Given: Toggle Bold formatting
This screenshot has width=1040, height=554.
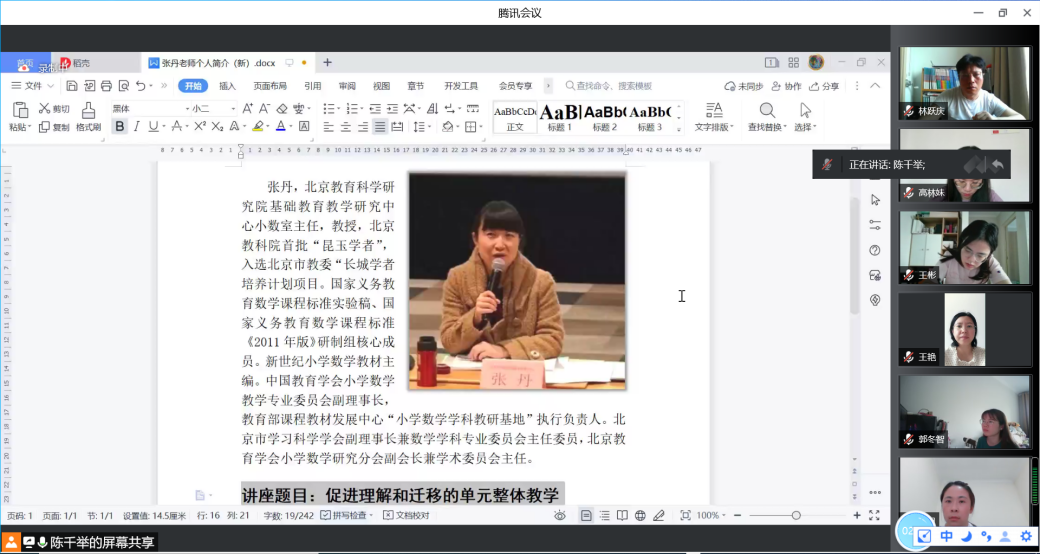Looking at the screenshot, I should (x=119, y=126).
